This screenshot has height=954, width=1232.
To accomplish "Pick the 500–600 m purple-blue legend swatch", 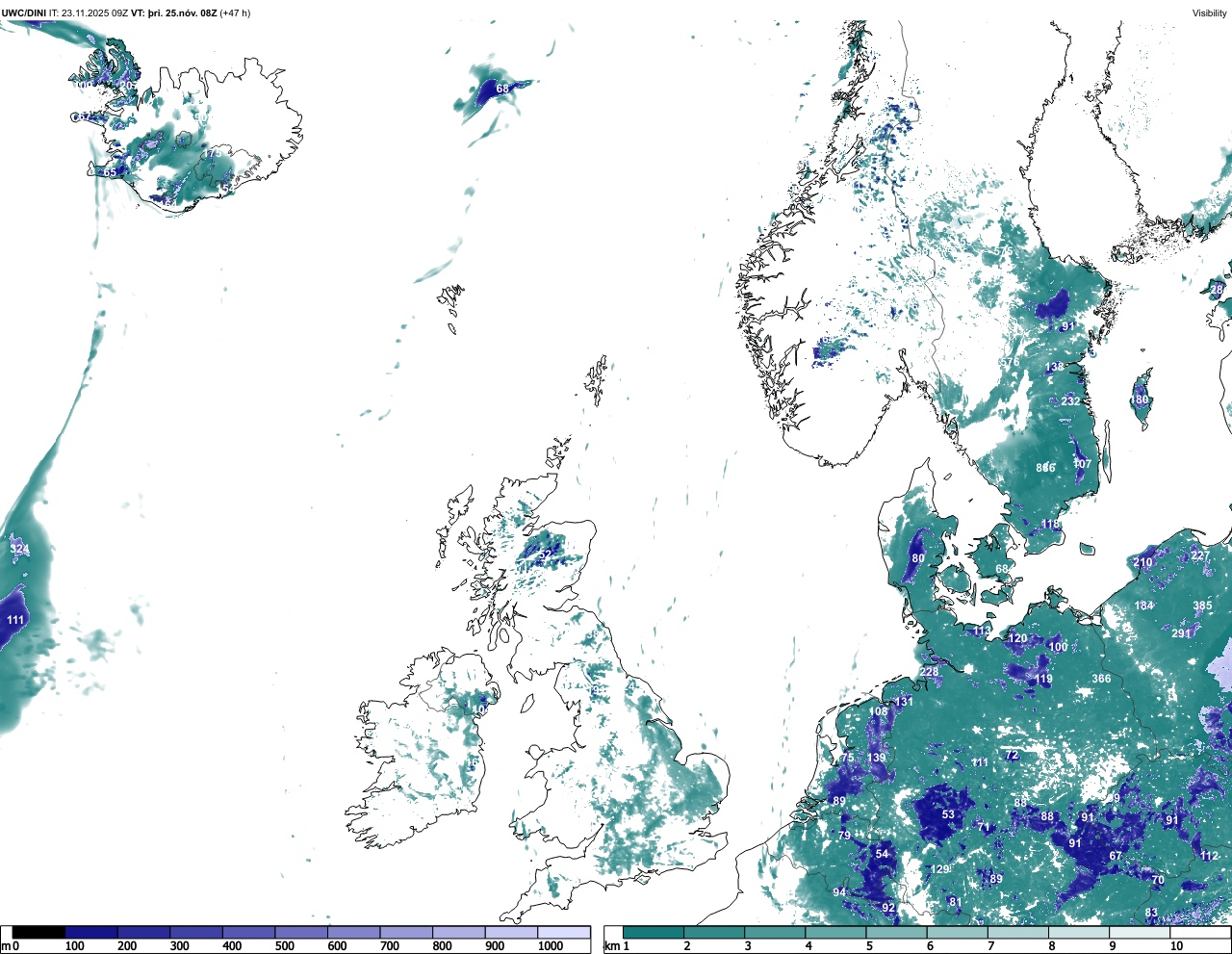I will point(301,933).
